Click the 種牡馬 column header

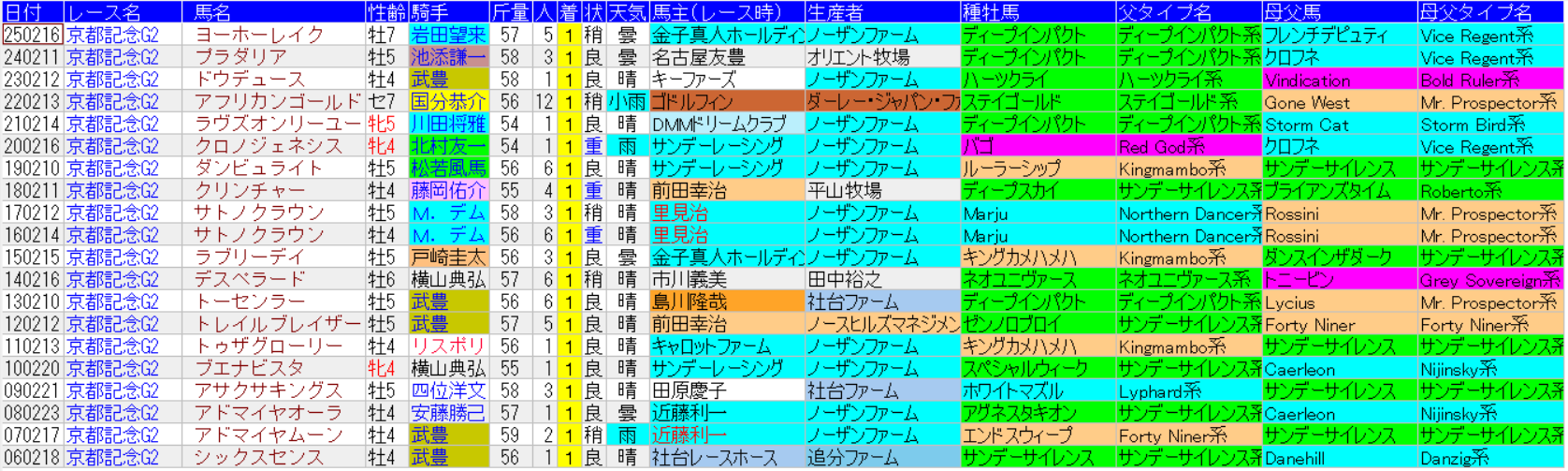point(991,12)
